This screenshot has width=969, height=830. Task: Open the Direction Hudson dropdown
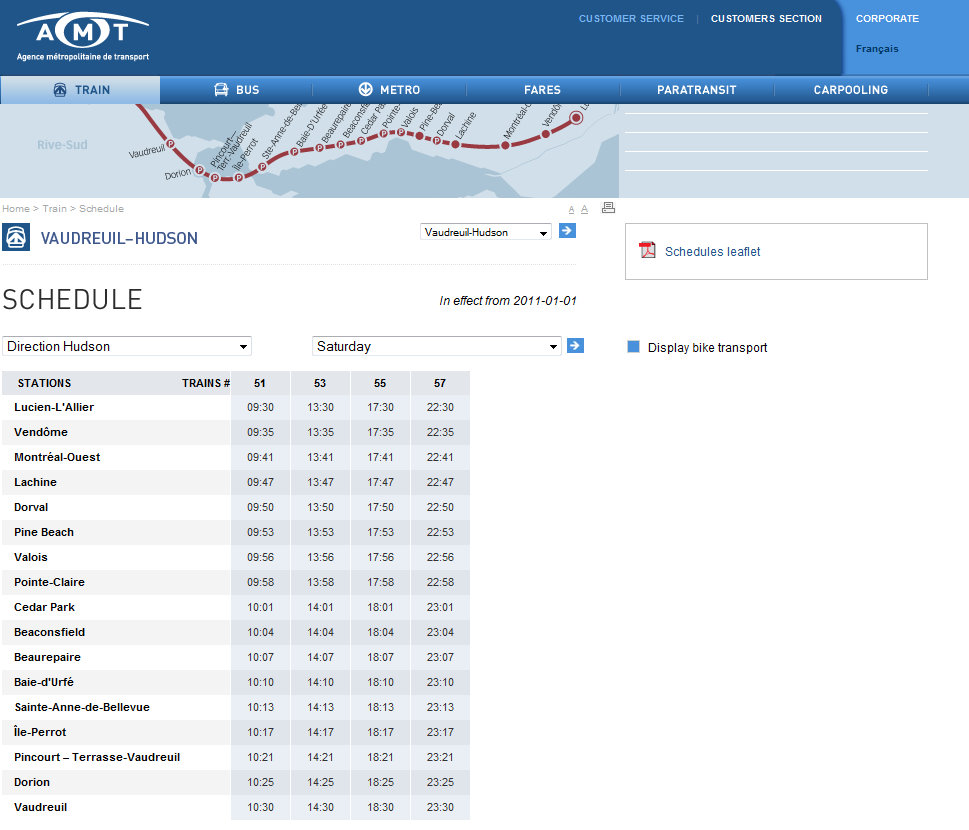coord(127,346)
